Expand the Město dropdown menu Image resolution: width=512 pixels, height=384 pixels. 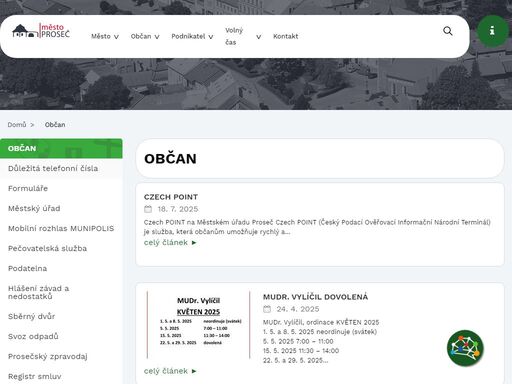click(105, 36)
